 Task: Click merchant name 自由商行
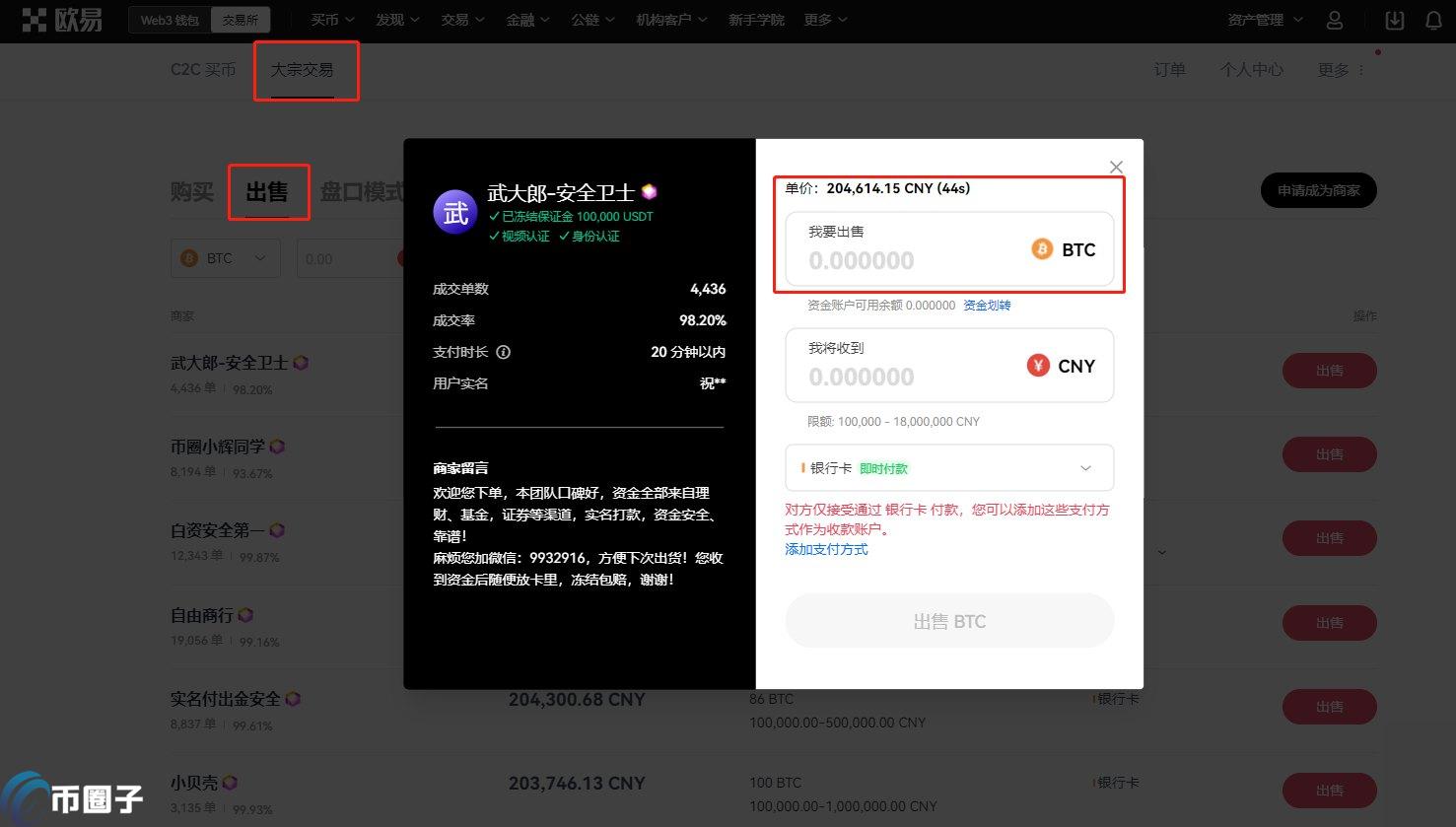[x=202, y=615]
